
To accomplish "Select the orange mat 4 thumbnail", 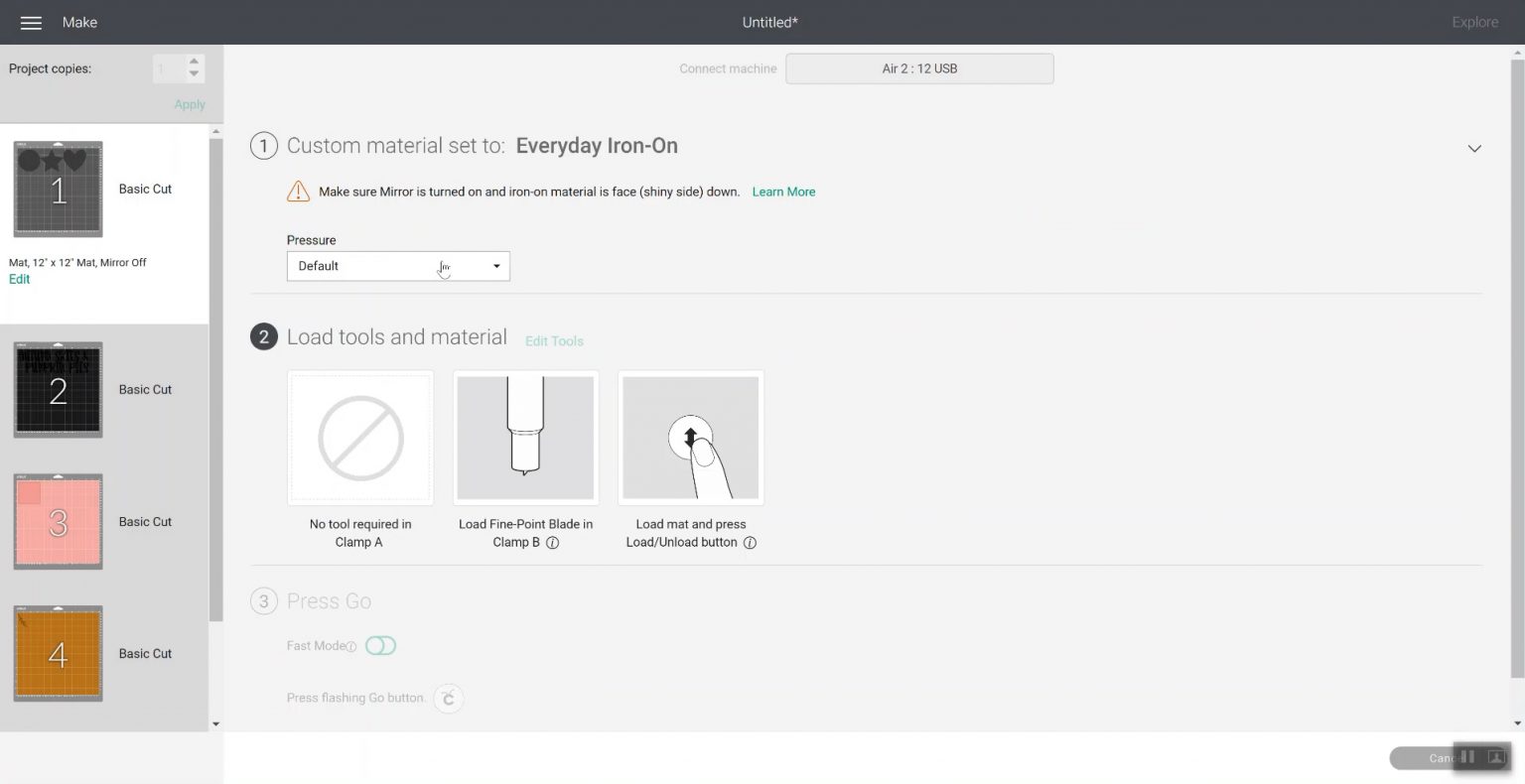I will point(58,653).
